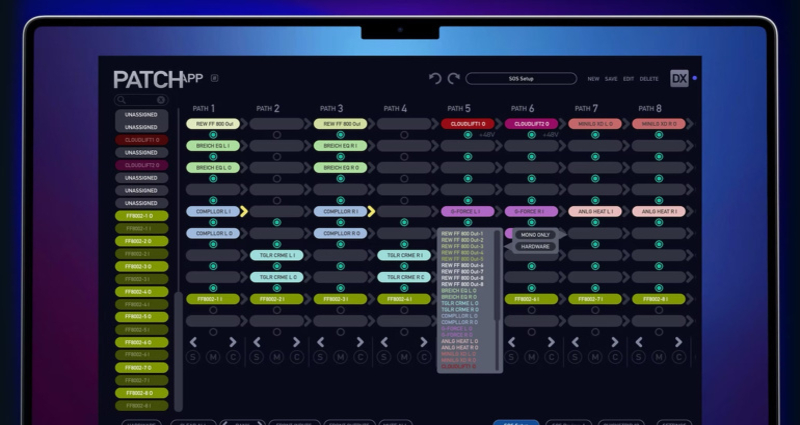Click the dropdown list scrollbar
The image size is (800, 425).
click(x=497, y=276)
